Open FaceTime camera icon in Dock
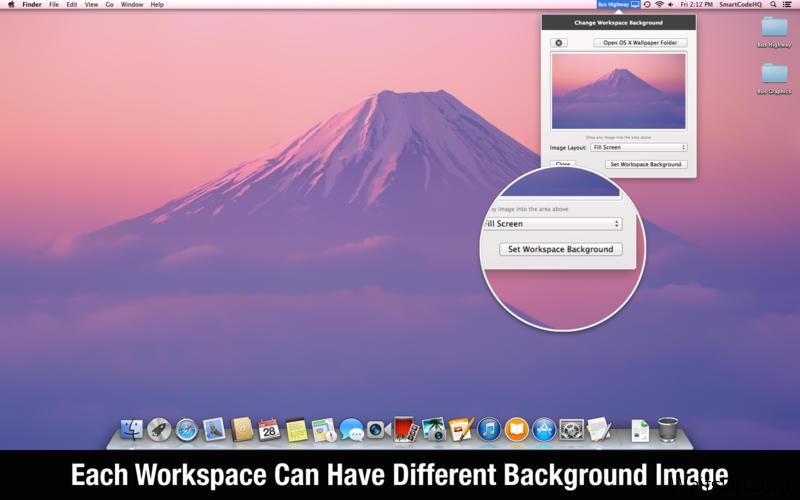 pos(379,430)
